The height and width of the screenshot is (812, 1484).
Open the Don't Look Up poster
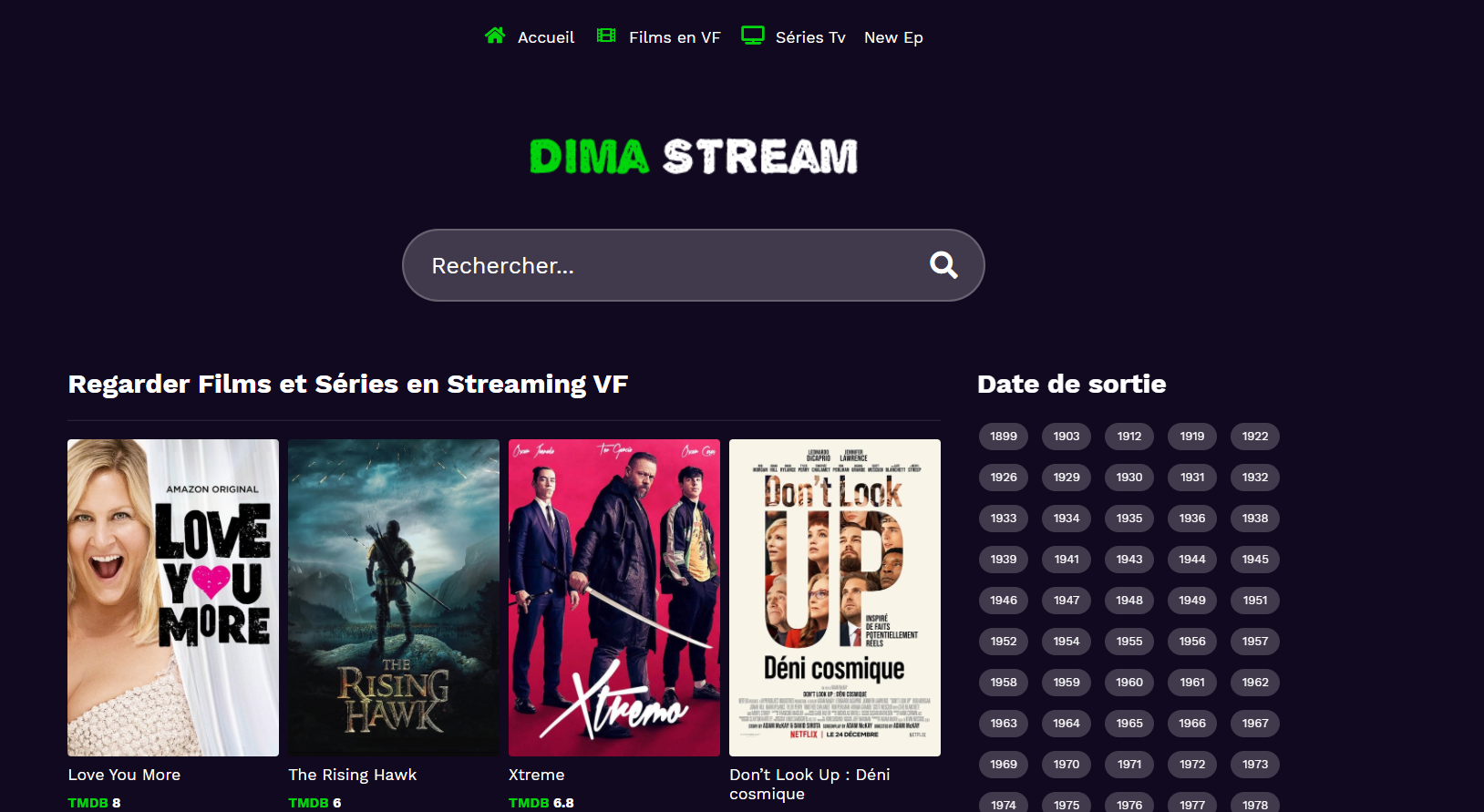[x=835, y=598]
